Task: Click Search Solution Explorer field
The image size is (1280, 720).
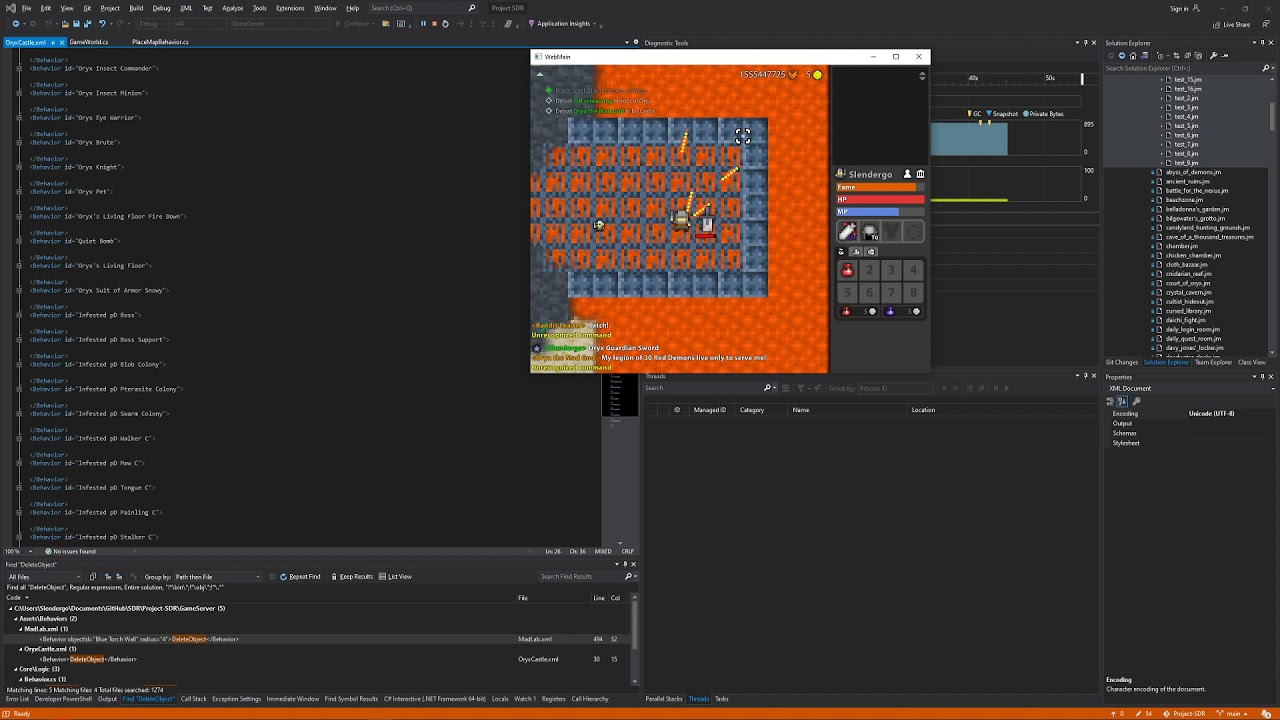Action: pyautogui.click(x=1180, y=68)
